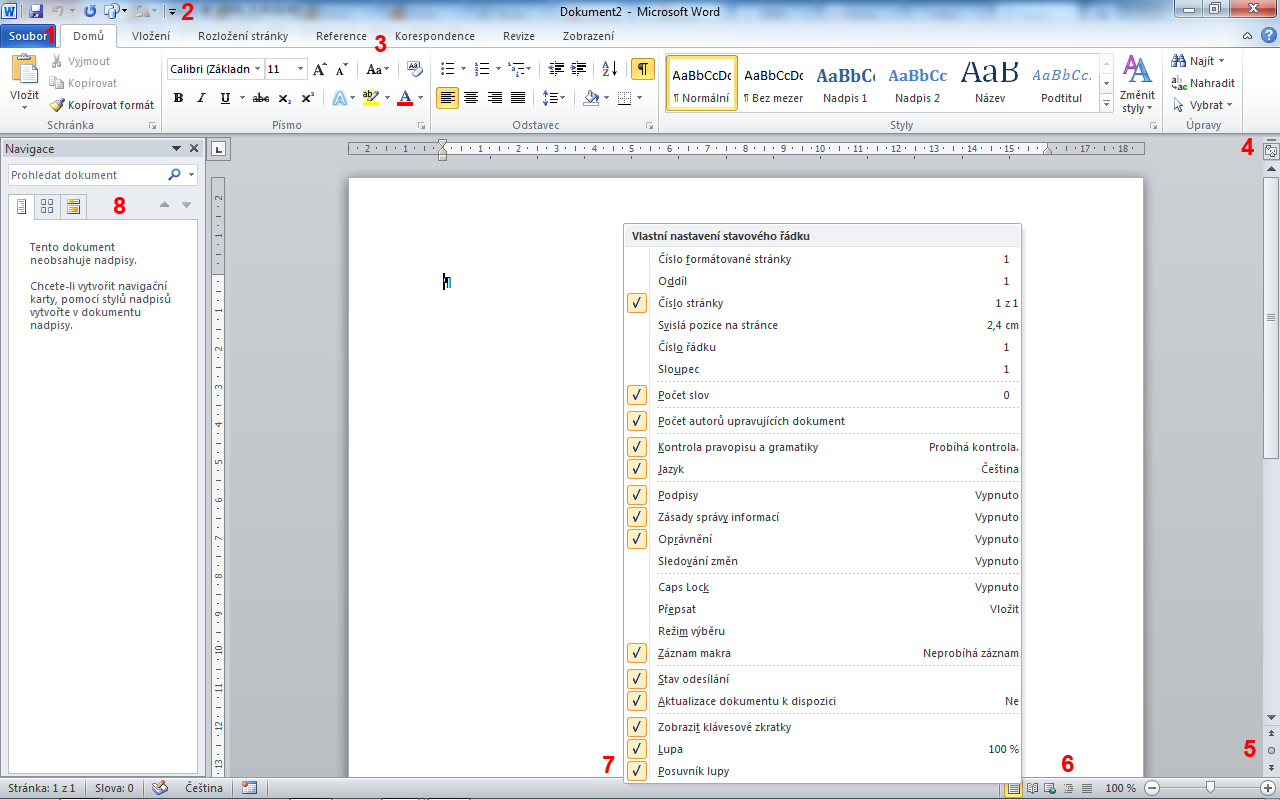Start a bulleted list
Image resolution: width=1280 pixels, height=800 pixels.
click(447, 69)
